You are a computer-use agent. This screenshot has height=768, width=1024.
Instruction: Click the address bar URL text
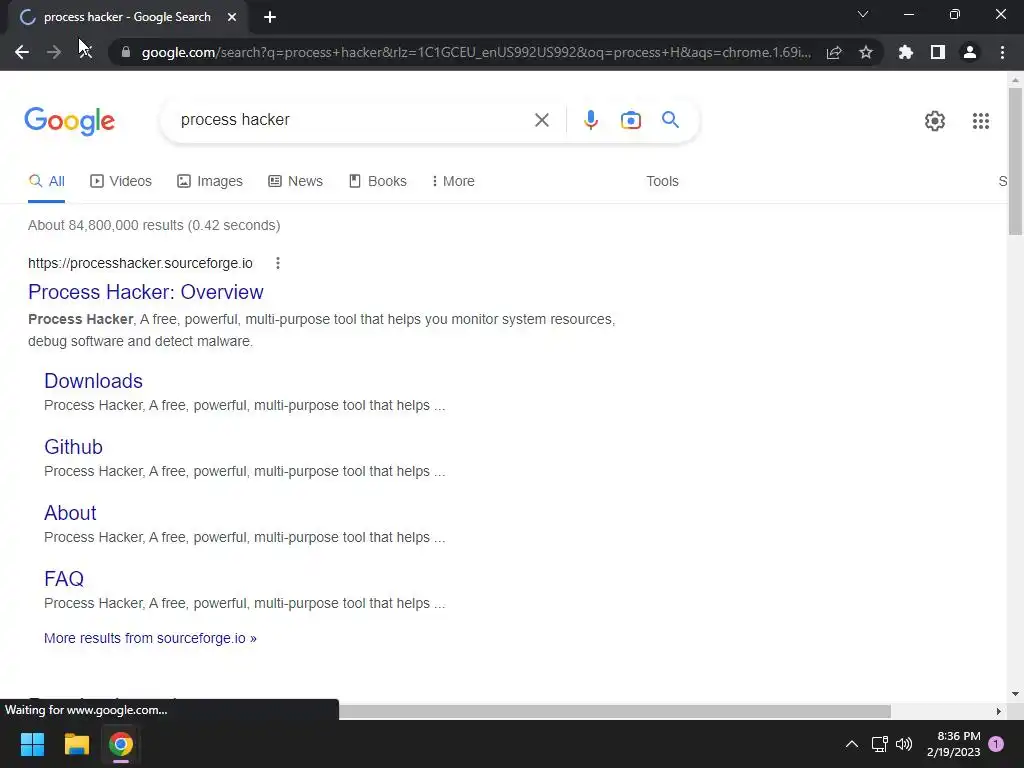pos(476,52)
